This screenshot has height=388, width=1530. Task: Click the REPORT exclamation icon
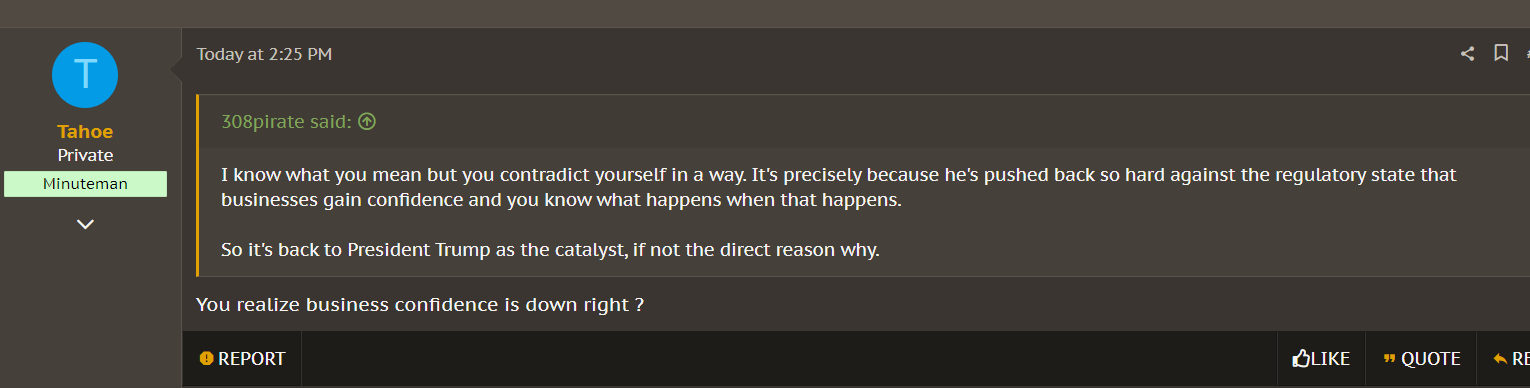coord(207,358)
